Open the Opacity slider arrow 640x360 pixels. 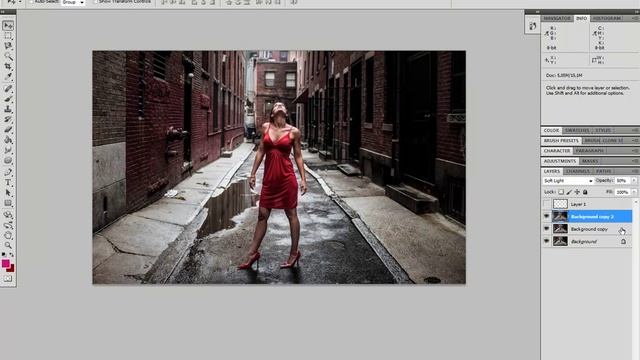click(x=634, y=180)
